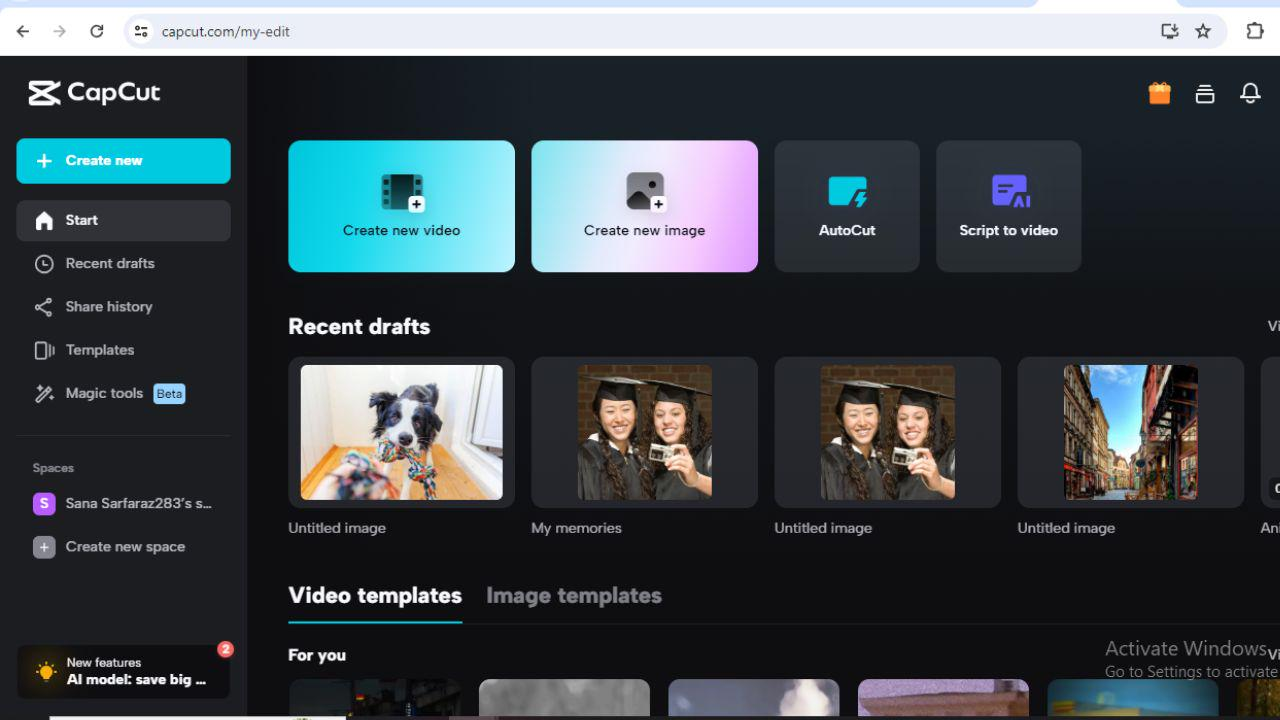Viewport: 1280px width, 720px height.
Task: Click the New features AI model banner
Action: tap(123, 671)
